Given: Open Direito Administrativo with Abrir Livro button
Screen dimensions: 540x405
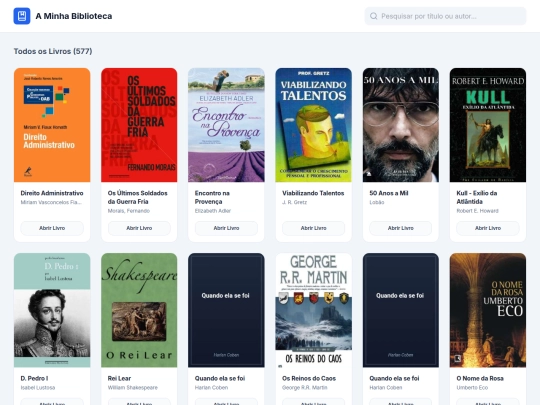Looking at the screenshot, I should coord(52,228).
